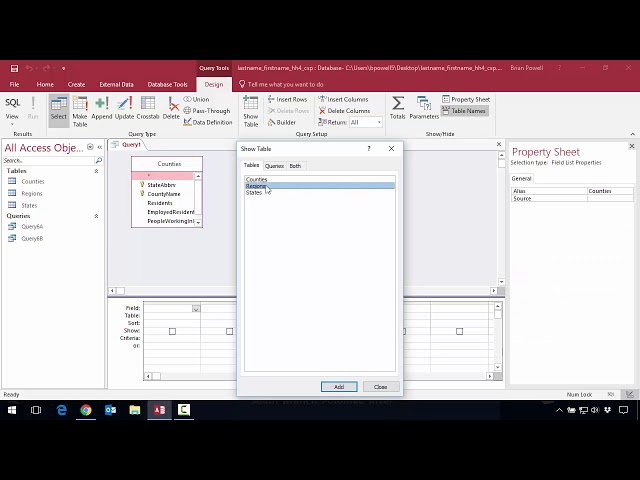This screenshot has height=480, width=640.
Task: Click the navigation pane Search box
Action: [49, 160]
